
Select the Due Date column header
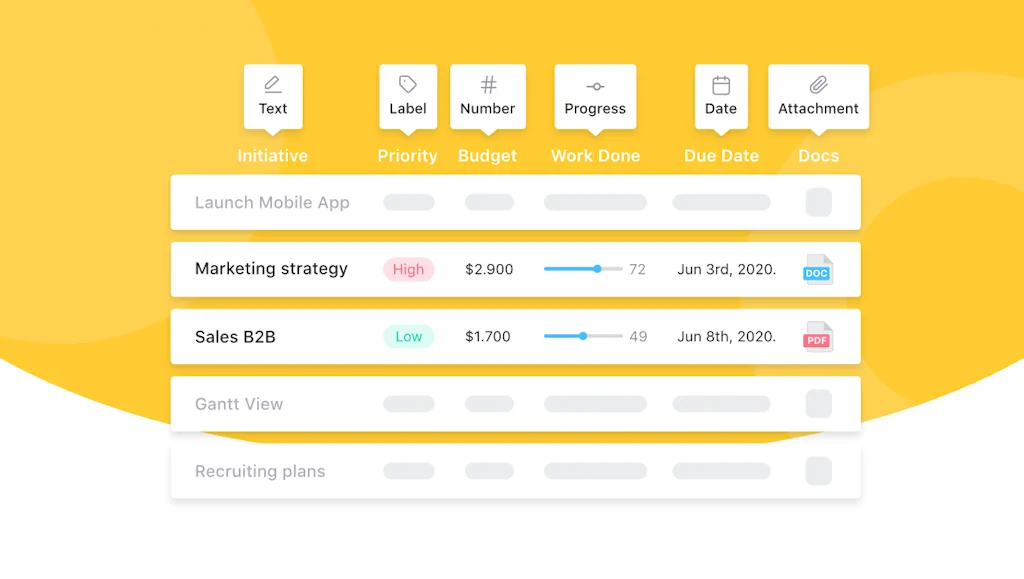coord(721,156)
